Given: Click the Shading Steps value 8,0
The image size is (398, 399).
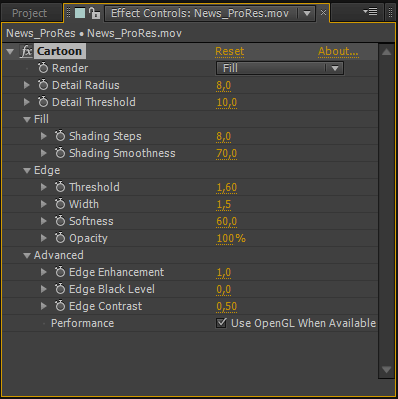Looking at the screenshot, I should click(224, 136).
